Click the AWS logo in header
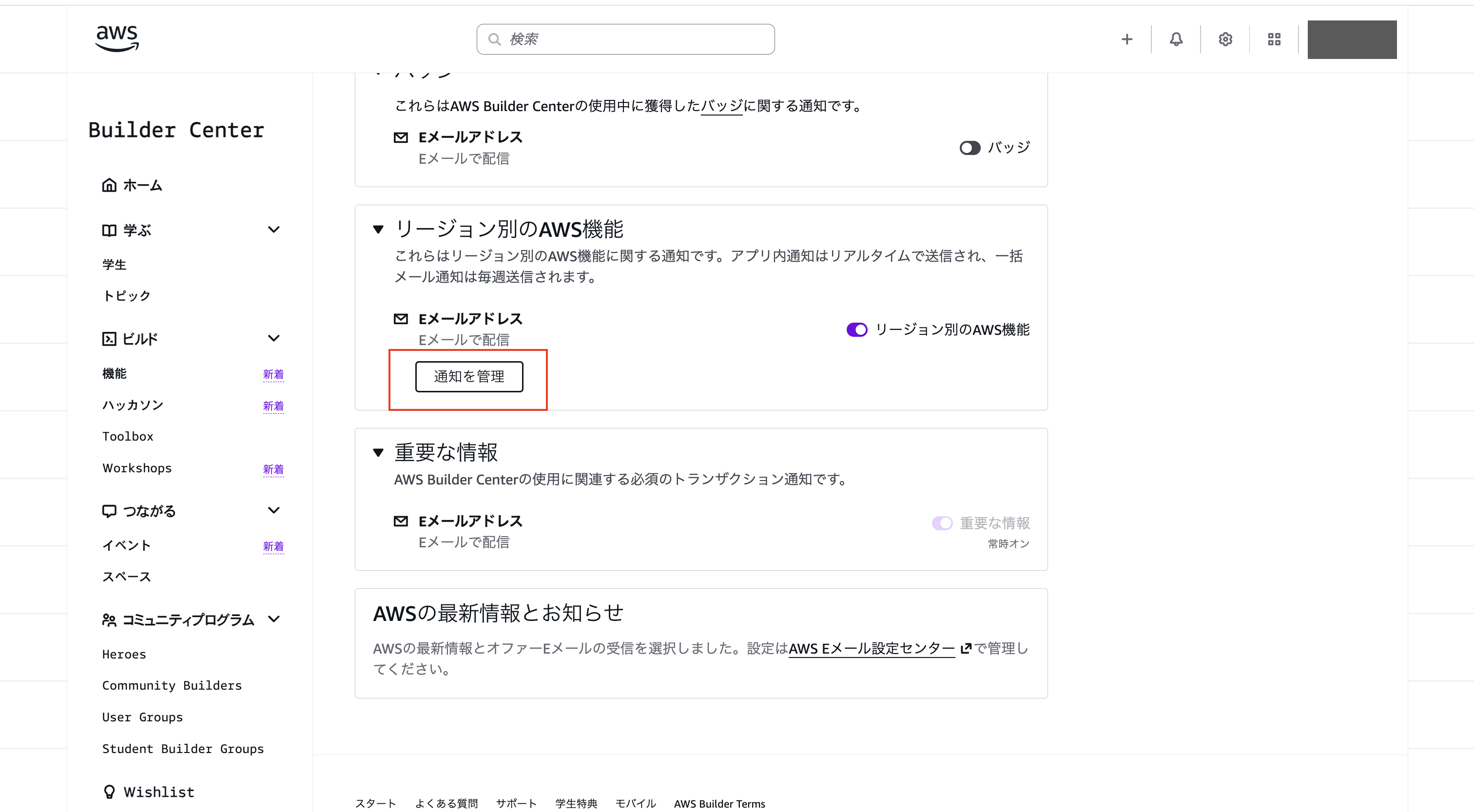 click(x=116, y=39)
